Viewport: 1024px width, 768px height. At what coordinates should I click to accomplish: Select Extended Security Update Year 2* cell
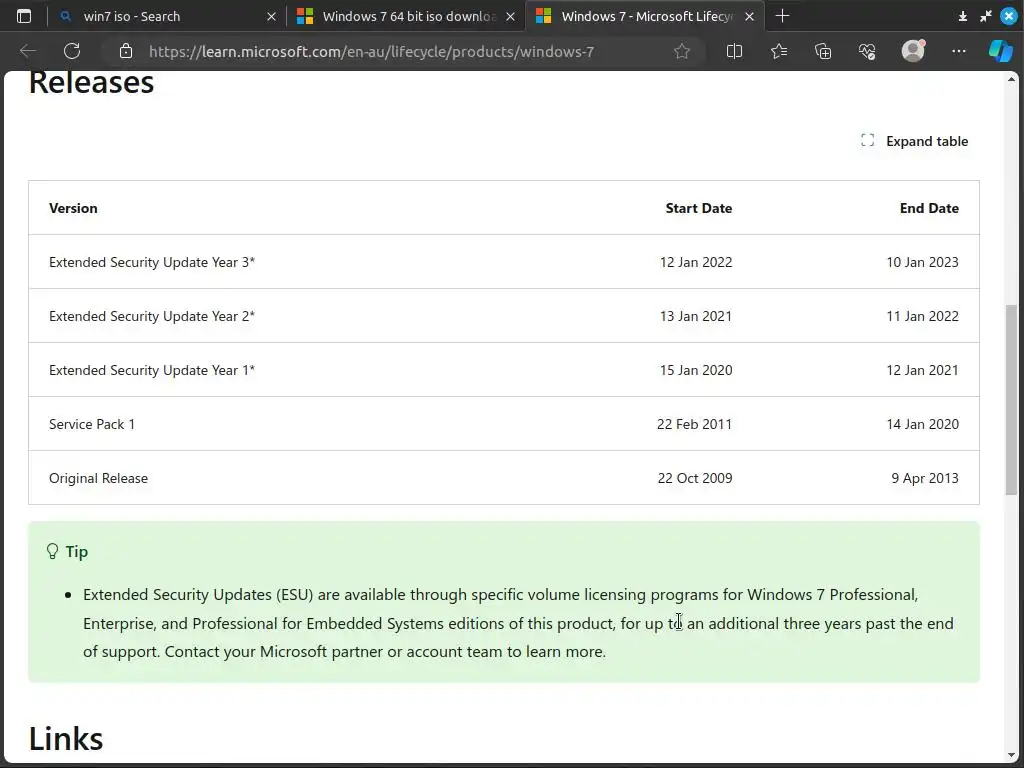click(x=152, y=316)
